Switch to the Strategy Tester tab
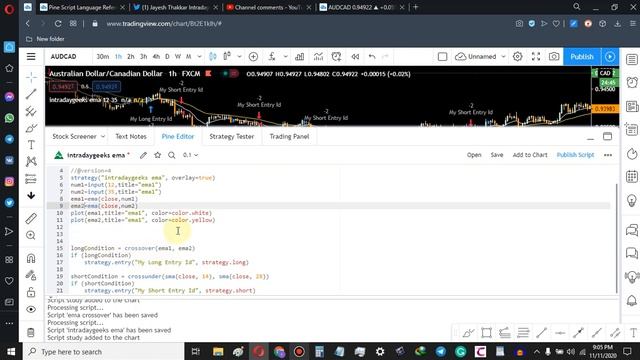 (231, 136)
